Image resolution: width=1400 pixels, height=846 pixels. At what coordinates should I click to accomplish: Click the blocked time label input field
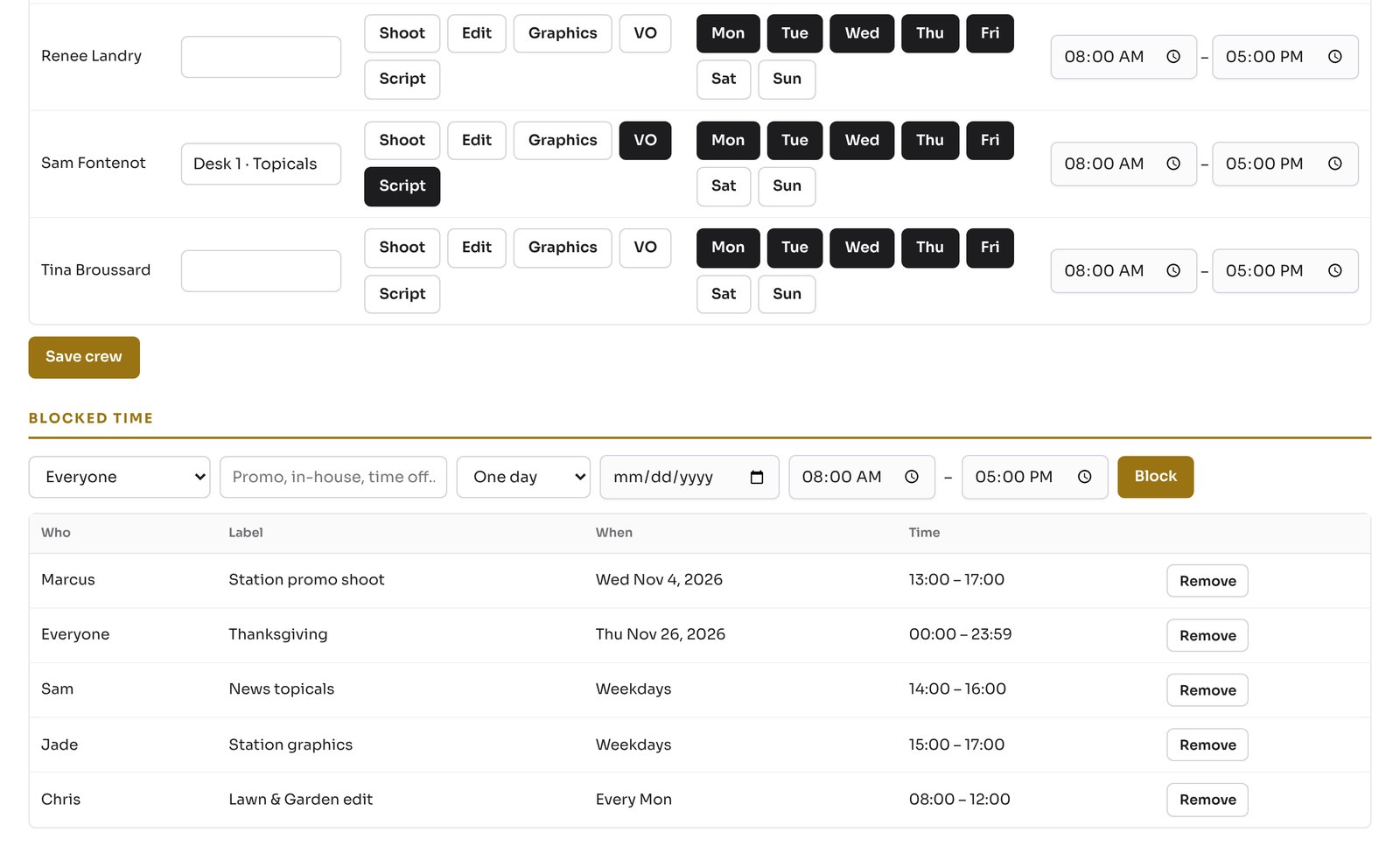coord(333,477)
